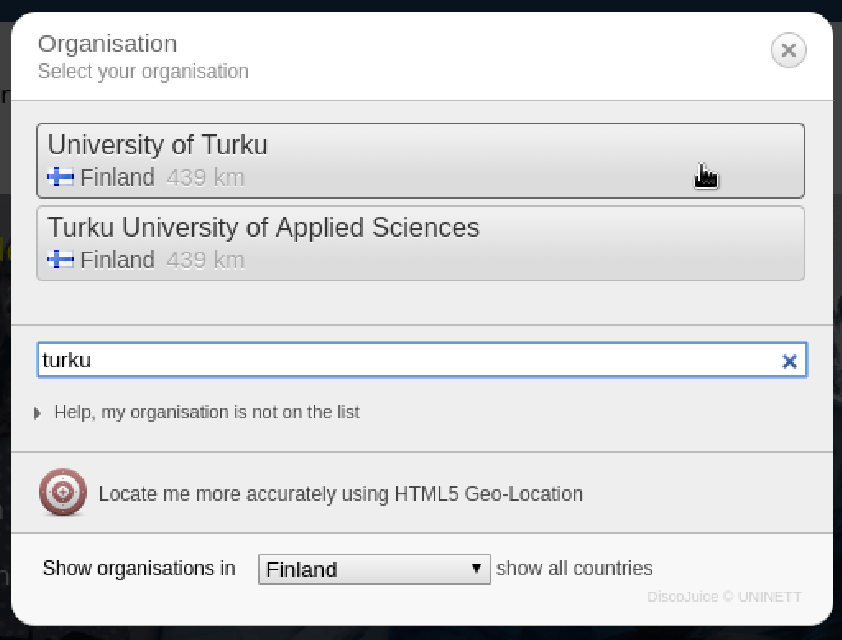
Task: Click show all countries link
Action: (574, 568)
